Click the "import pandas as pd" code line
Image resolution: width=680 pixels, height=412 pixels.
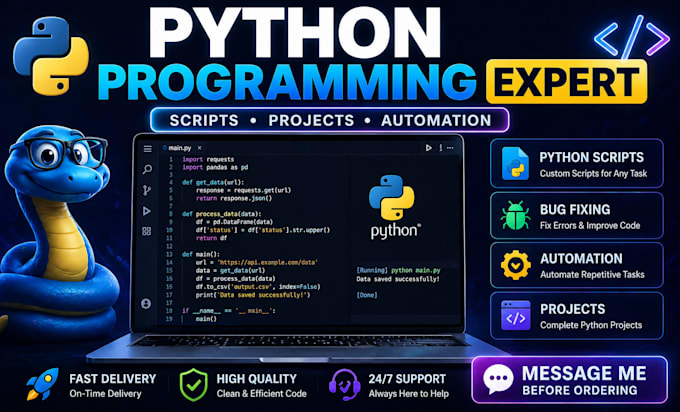coord(215,167)
